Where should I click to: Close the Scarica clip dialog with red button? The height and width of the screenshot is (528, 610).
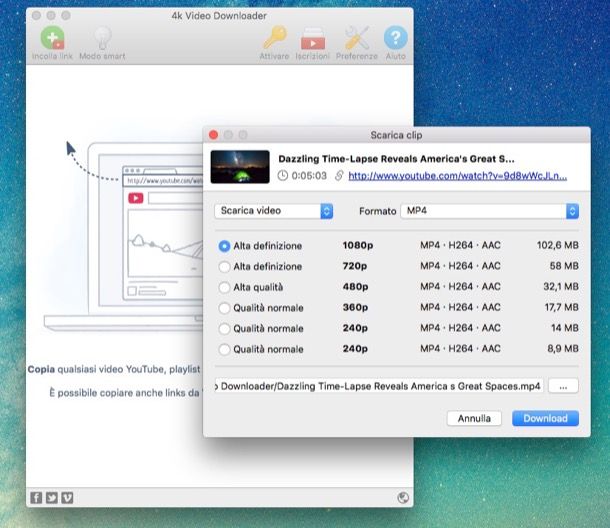tap(213, 135)
